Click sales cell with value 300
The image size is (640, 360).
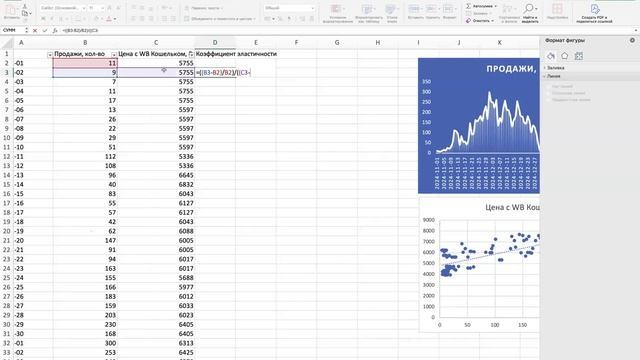click(x=85, y=343)
